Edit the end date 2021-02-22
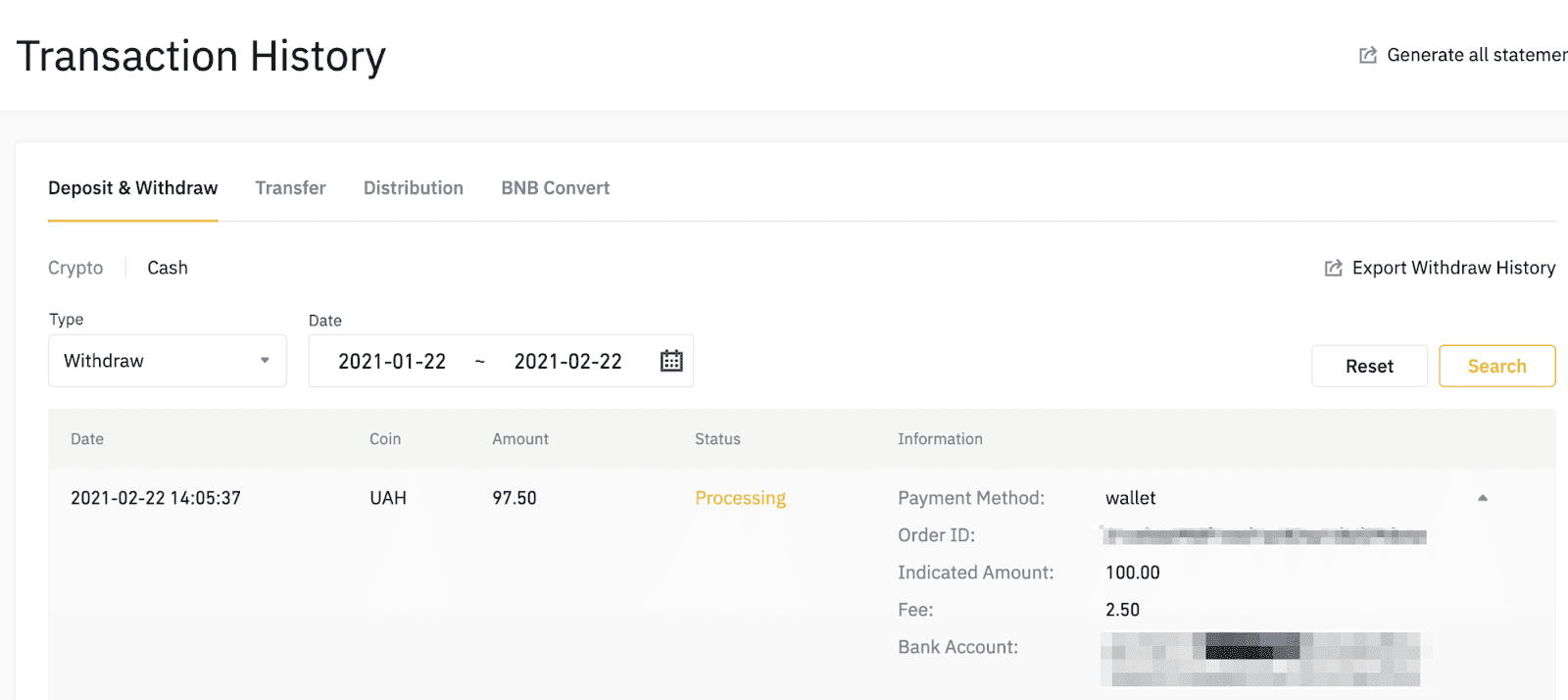Viewport: 1568px width, 700px height. 567,362
